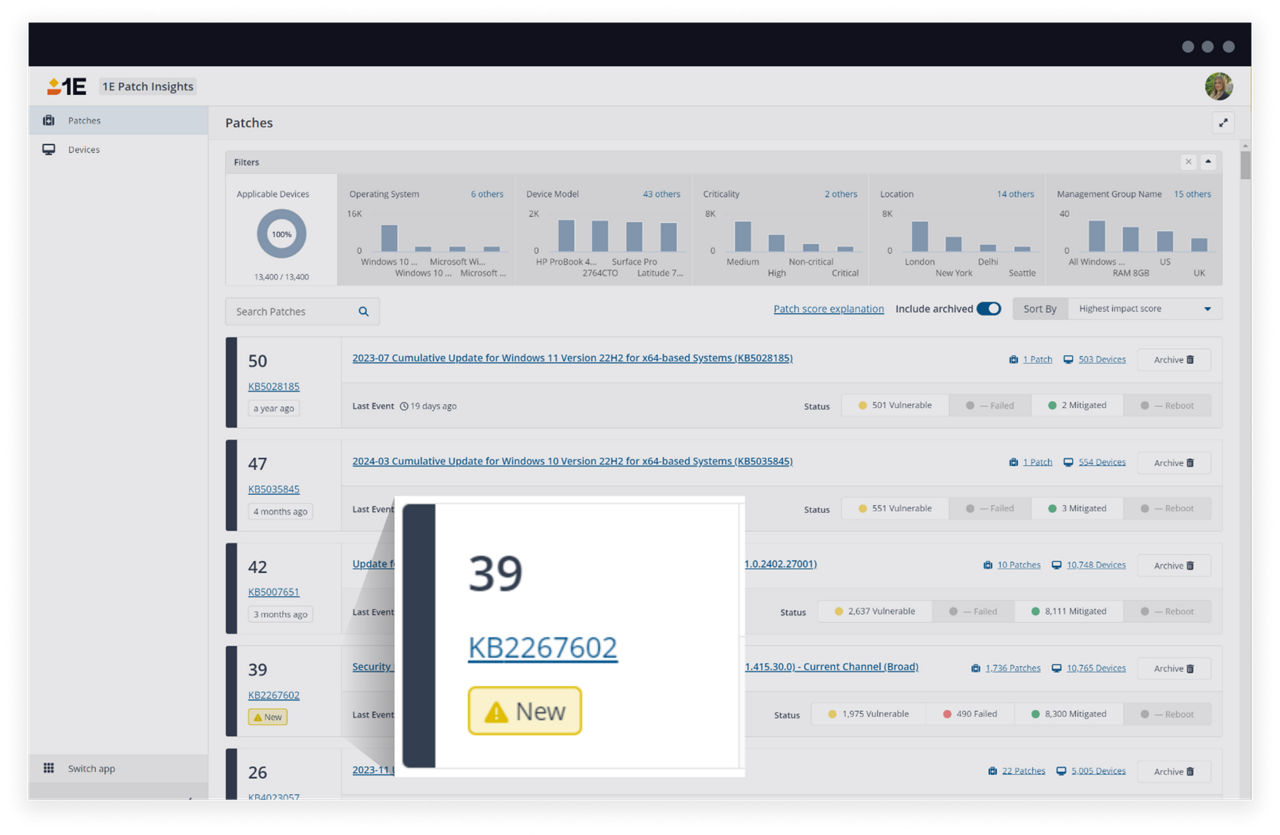Image resolution: width=1280 pixels, height=835 pixels.
Task: Click the '3 months ago' date tag
Action: pyautogui.click(x=280, y=614)
